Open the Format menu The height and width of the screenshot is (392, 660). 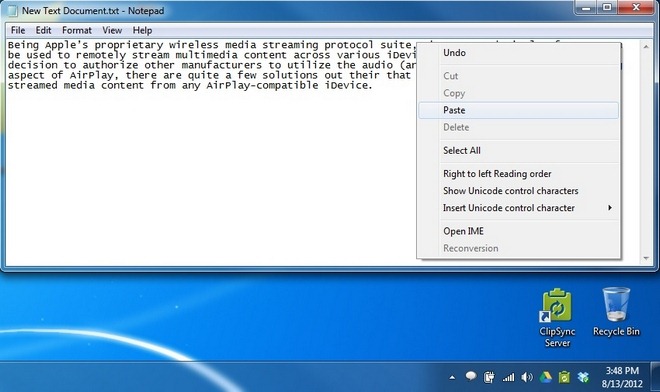point(77,30)
